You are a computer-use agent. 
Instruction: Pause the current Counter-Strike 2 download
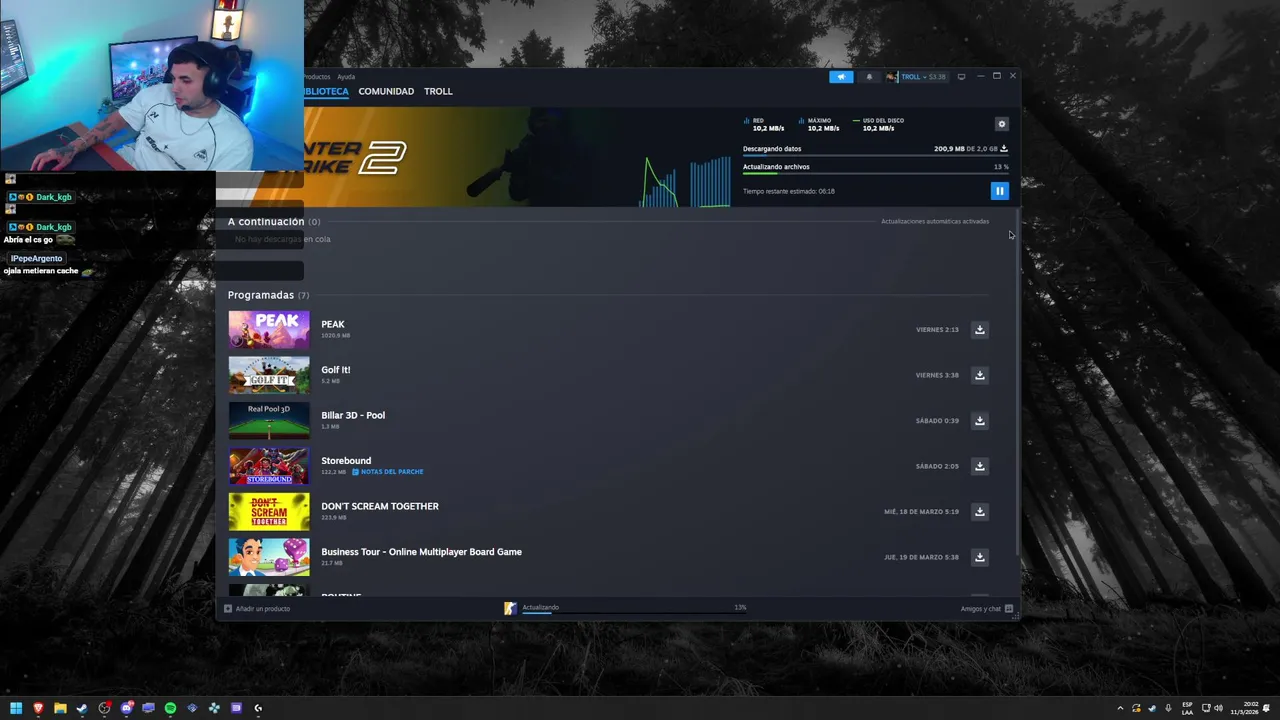pos(999,191)
